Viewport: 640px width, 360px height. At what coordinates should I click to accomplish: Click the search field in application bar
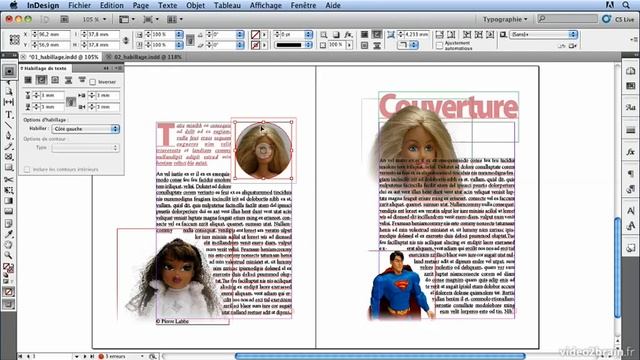tap(568, 19)
